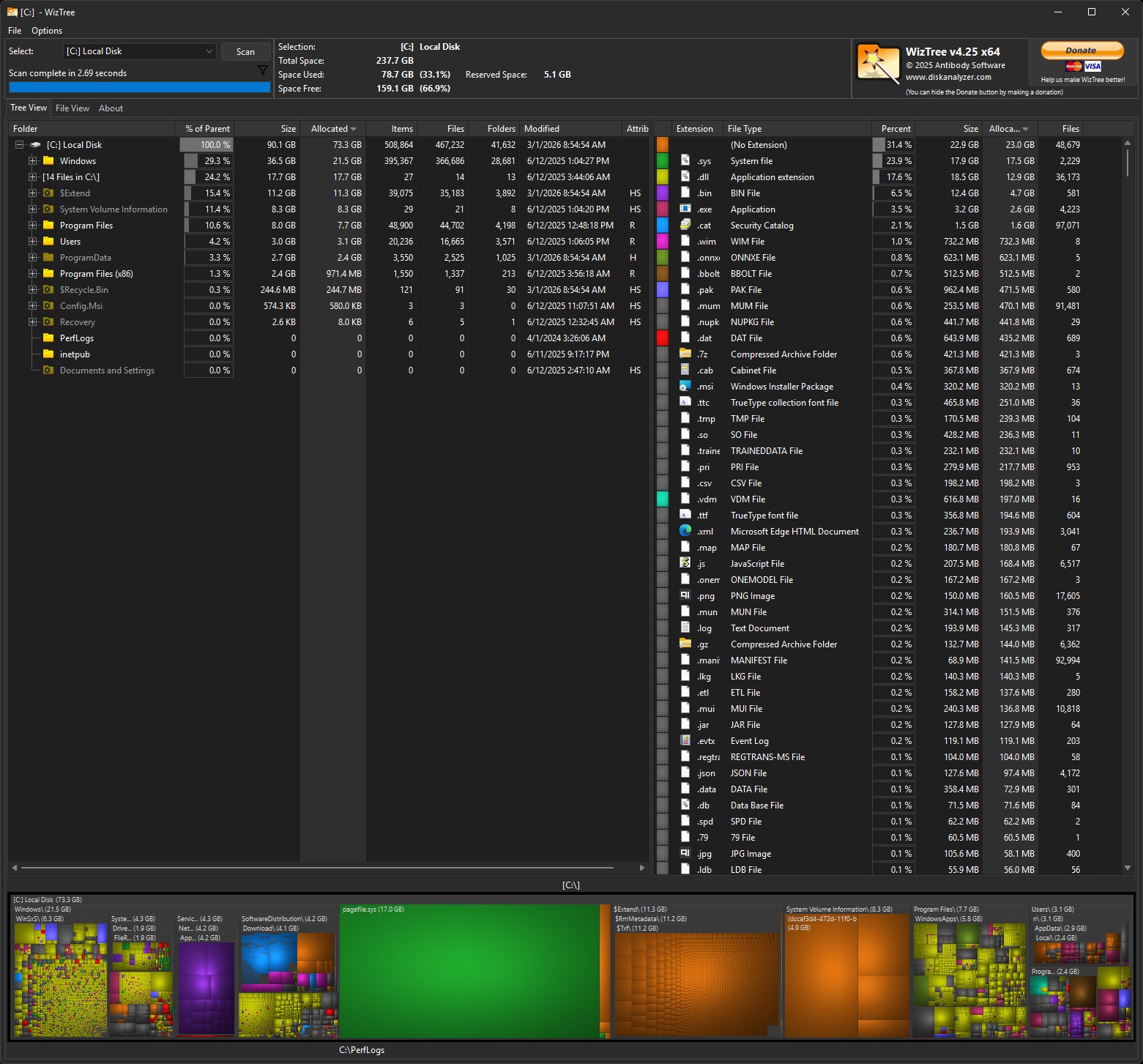Image resolution: width=1143 pixels, height=1064 pixels.
Task: Click the .ttc font collection icon
Action: click(x=685, y=402)
